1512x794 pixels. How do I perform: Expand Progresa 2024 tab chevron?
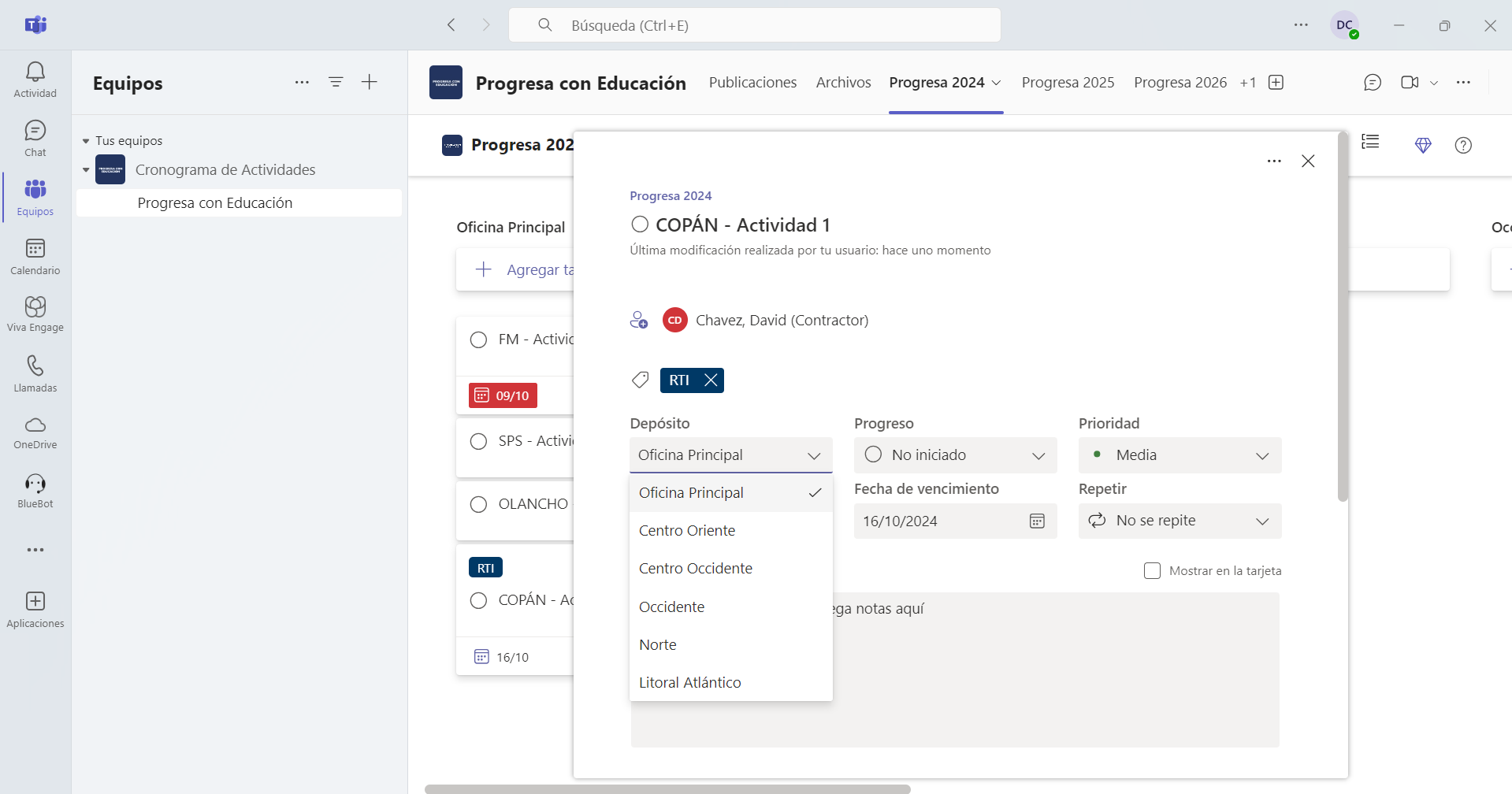pos(997,83)
